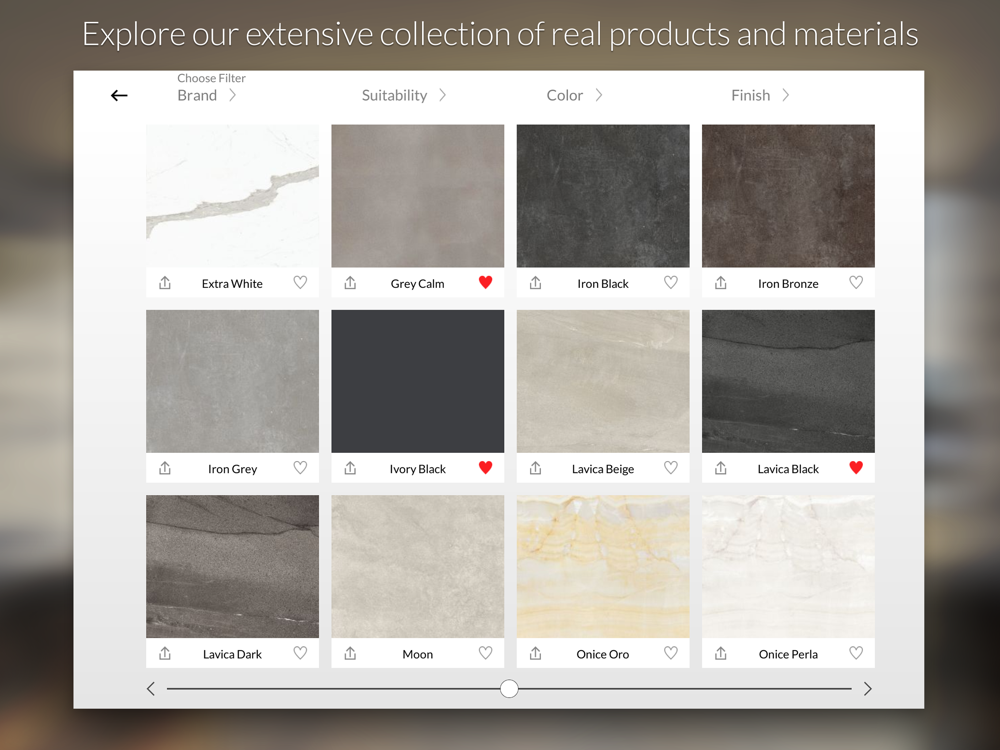
Task: Add Onice Oro to favorites
Action: (671, 652)
